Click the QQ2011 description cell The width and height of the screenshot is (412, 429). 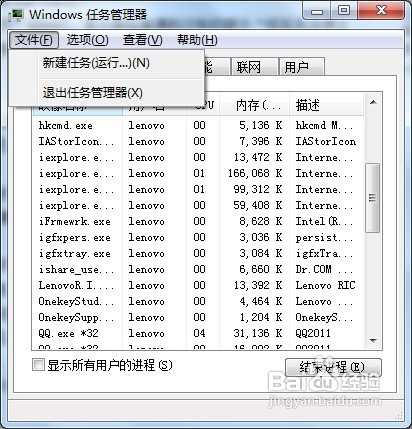[313, 333]
